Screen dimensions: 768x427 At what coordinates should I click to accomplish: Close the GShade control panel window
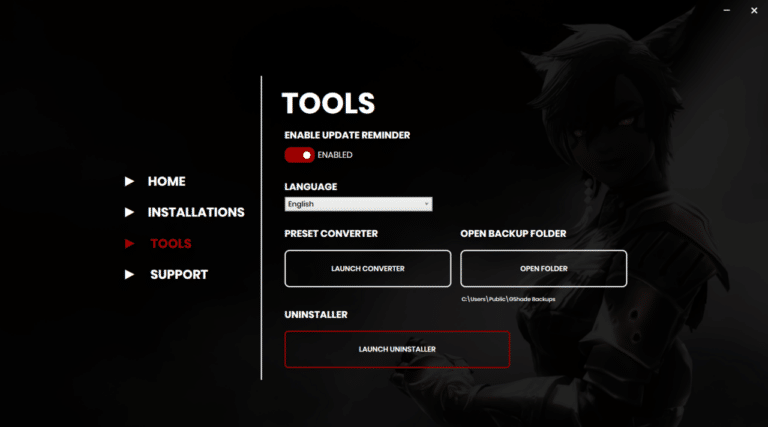(x=753, y=10)
